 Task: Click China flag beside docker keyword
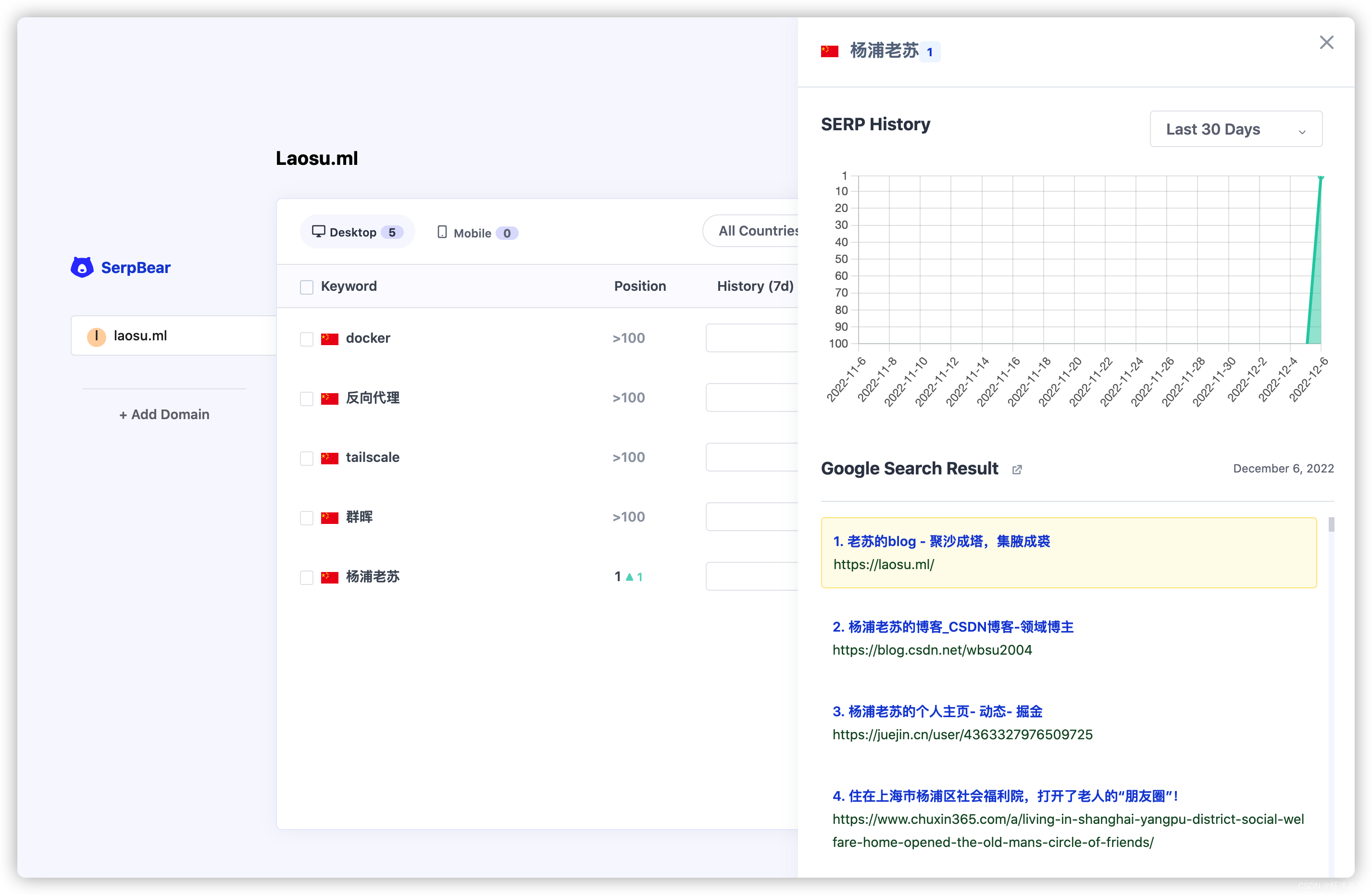tap(330, 338)
